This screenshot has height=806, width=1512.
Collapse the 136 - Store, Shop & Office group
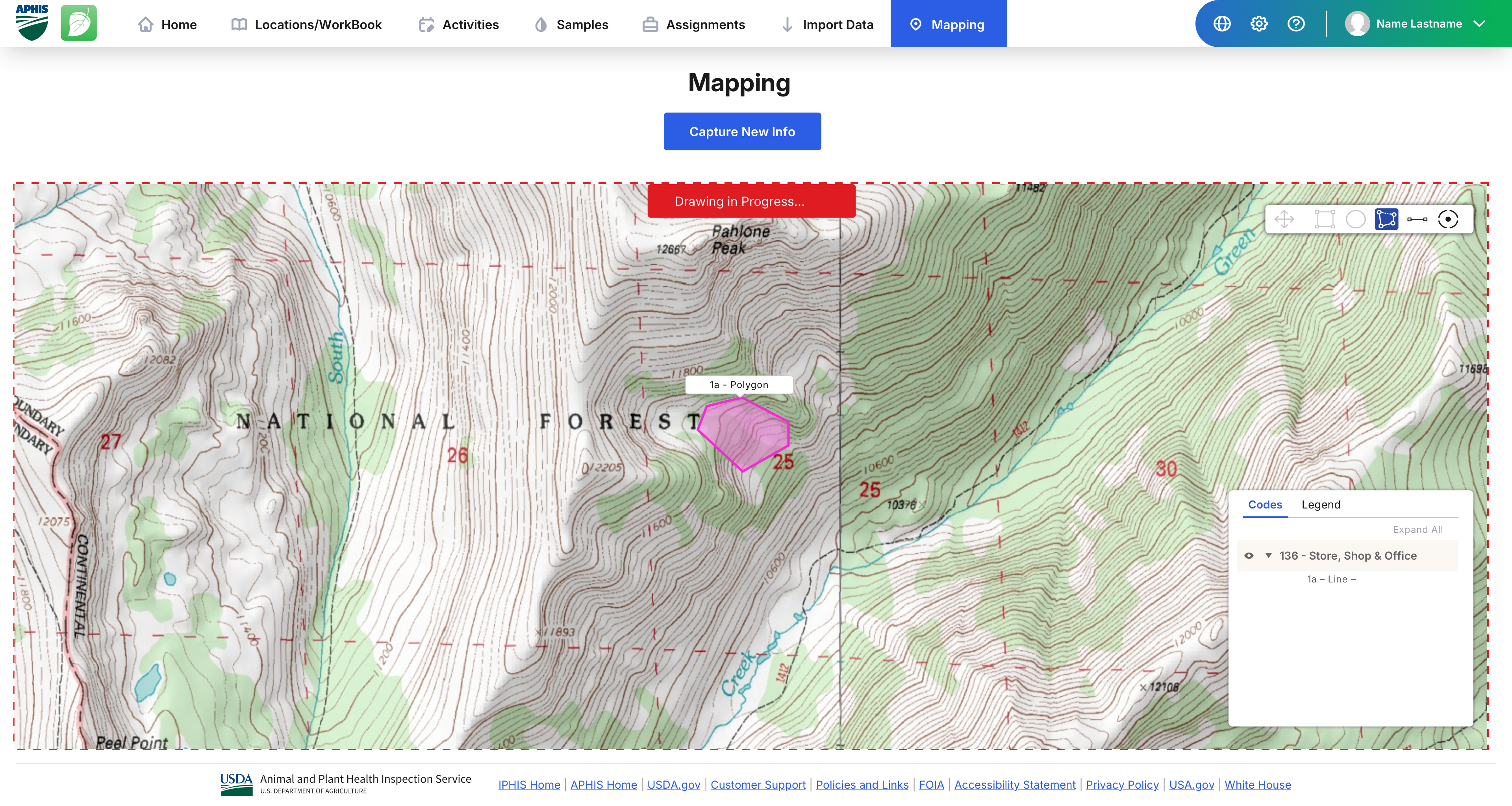click(1268, 556)
